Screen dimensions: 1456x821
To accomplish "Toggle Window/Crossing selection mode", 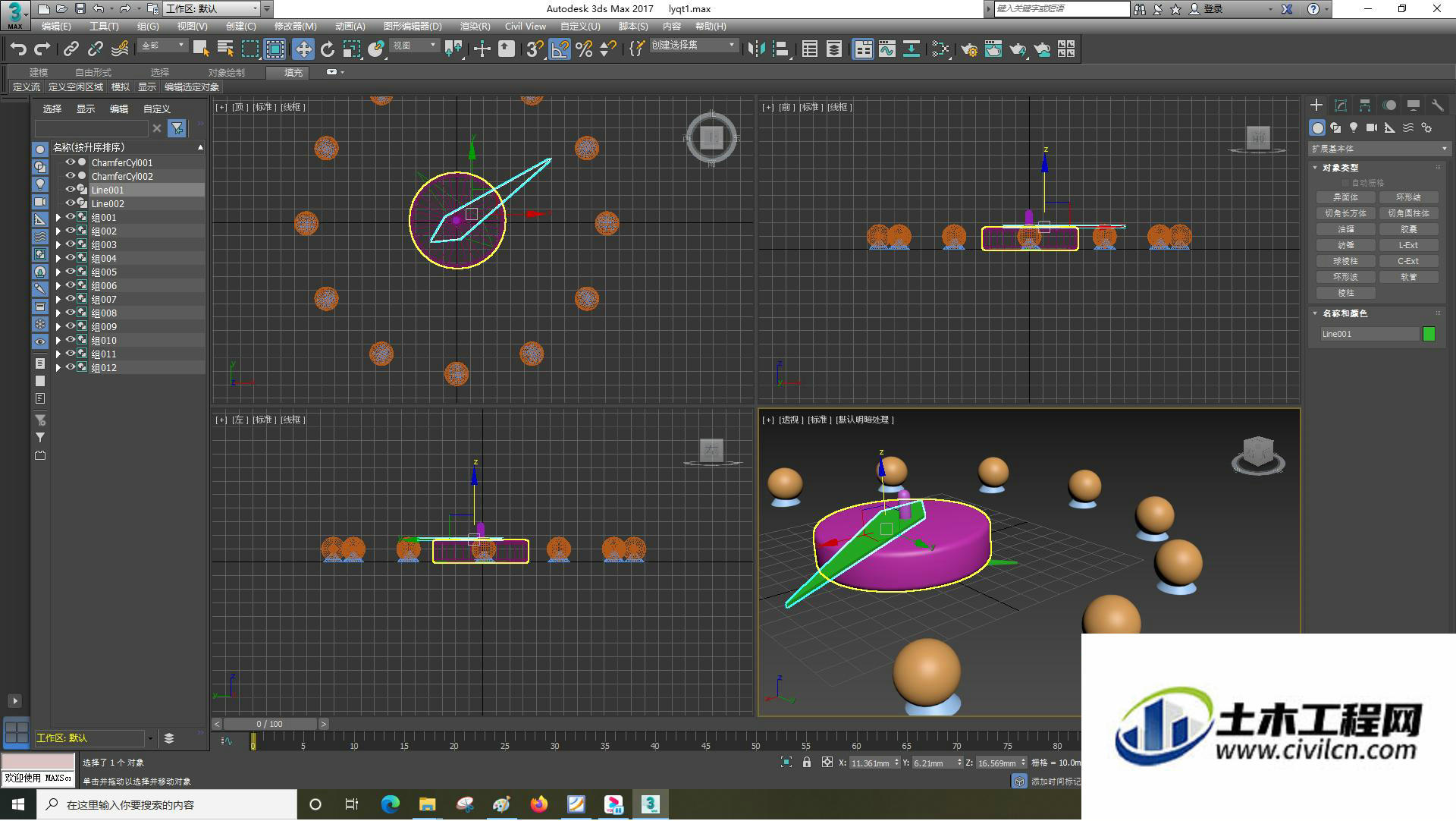I will 275,49.
